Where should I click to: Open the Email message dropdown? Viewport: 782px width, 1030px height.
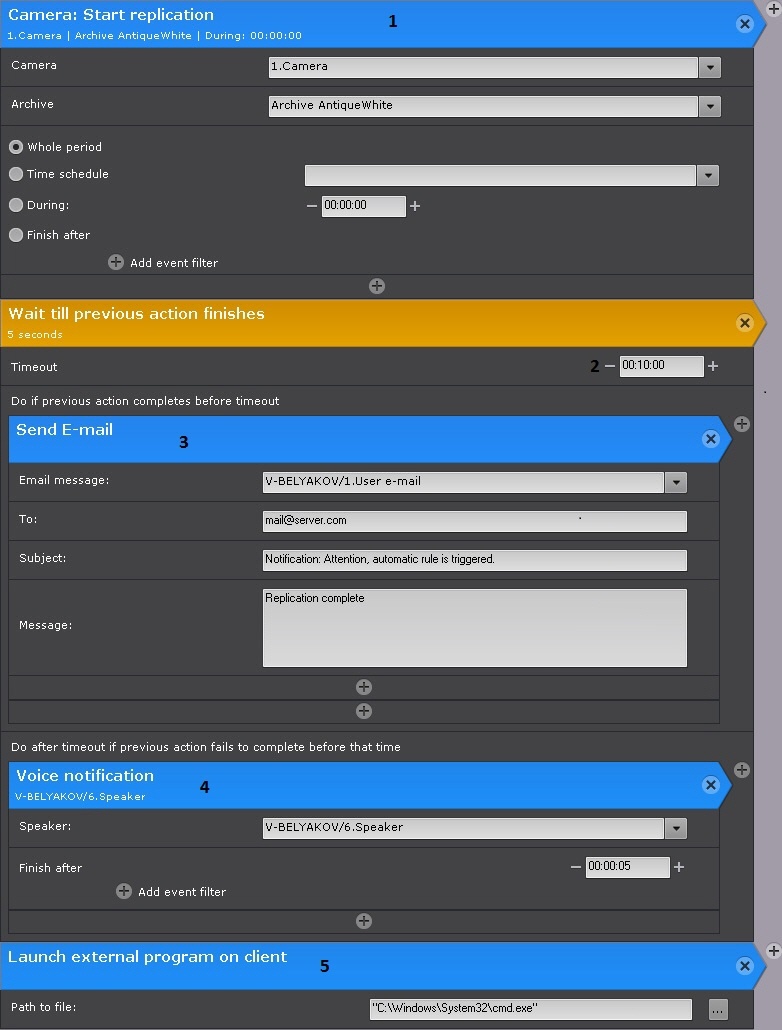tap(676, 482)
